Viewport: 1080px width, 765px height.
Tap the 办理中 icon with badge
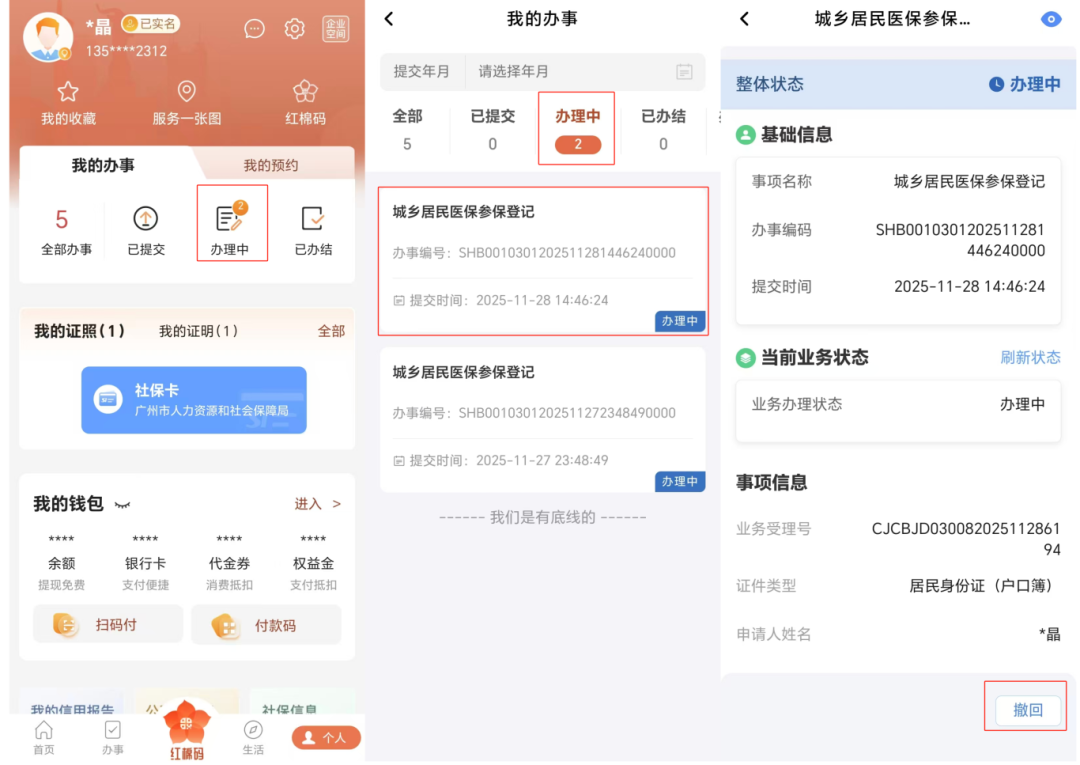(x=231, y=219)
